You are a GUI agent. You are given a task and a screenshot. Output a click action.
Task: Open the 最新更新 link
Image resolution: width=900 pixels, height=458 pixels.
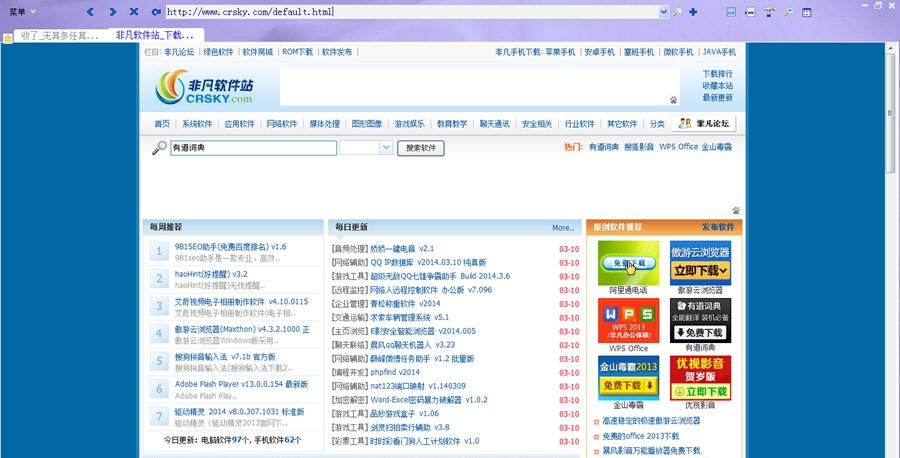coord(717,98)
